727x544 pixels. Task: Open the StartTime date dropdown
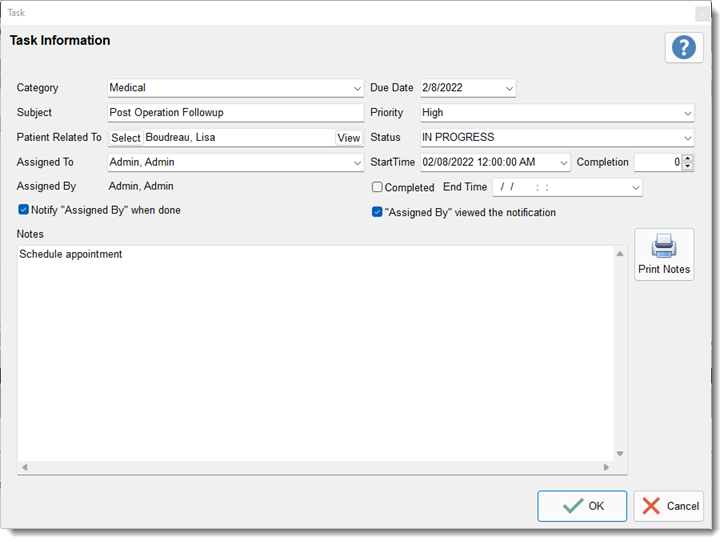point(563,162)
